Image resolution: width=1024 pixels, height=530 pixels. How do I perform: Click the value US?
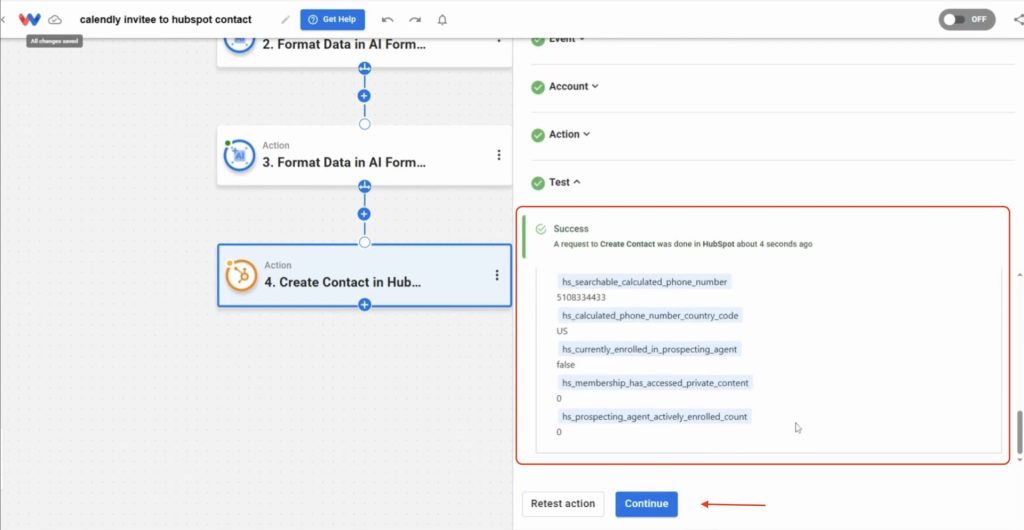(562, 332)
